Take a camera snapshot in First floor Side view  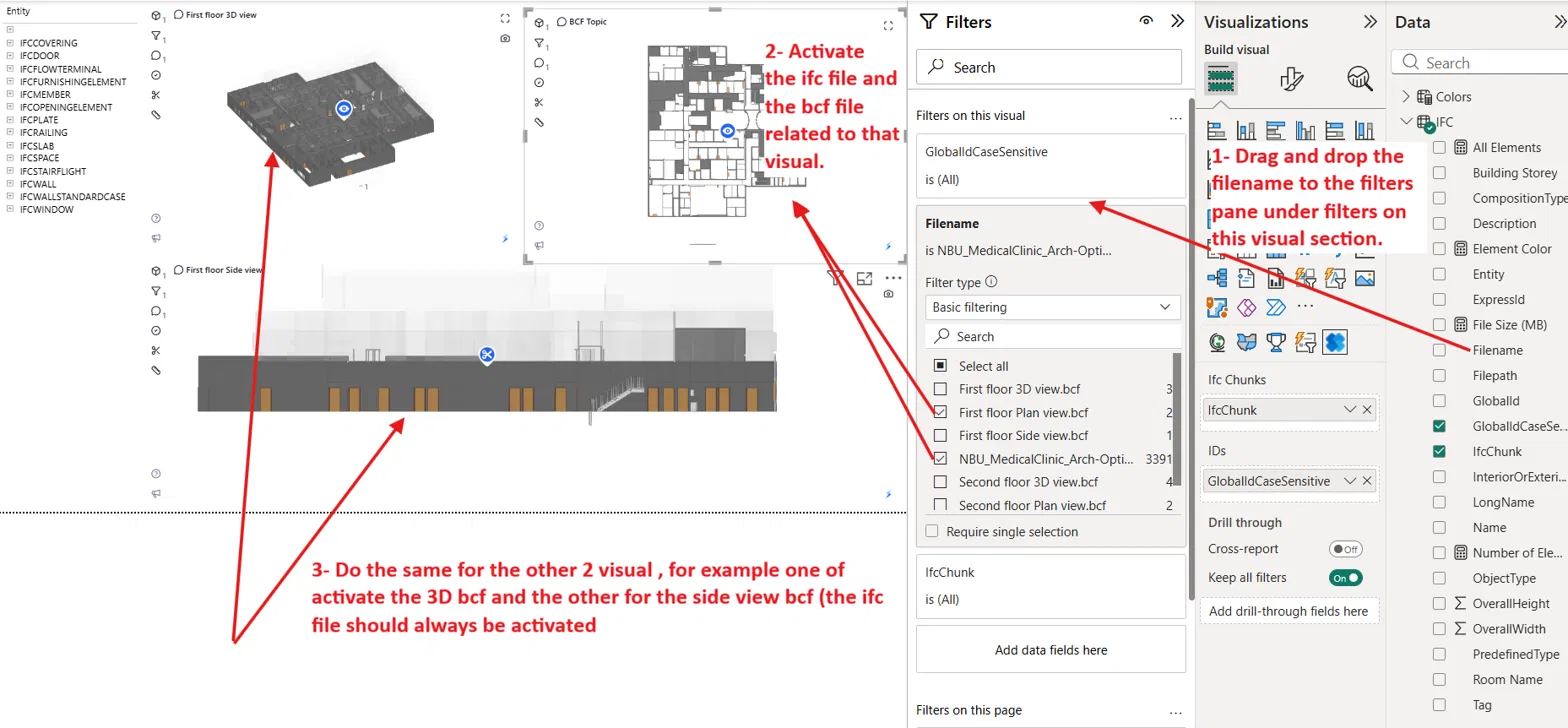click(x=888, y=294)
